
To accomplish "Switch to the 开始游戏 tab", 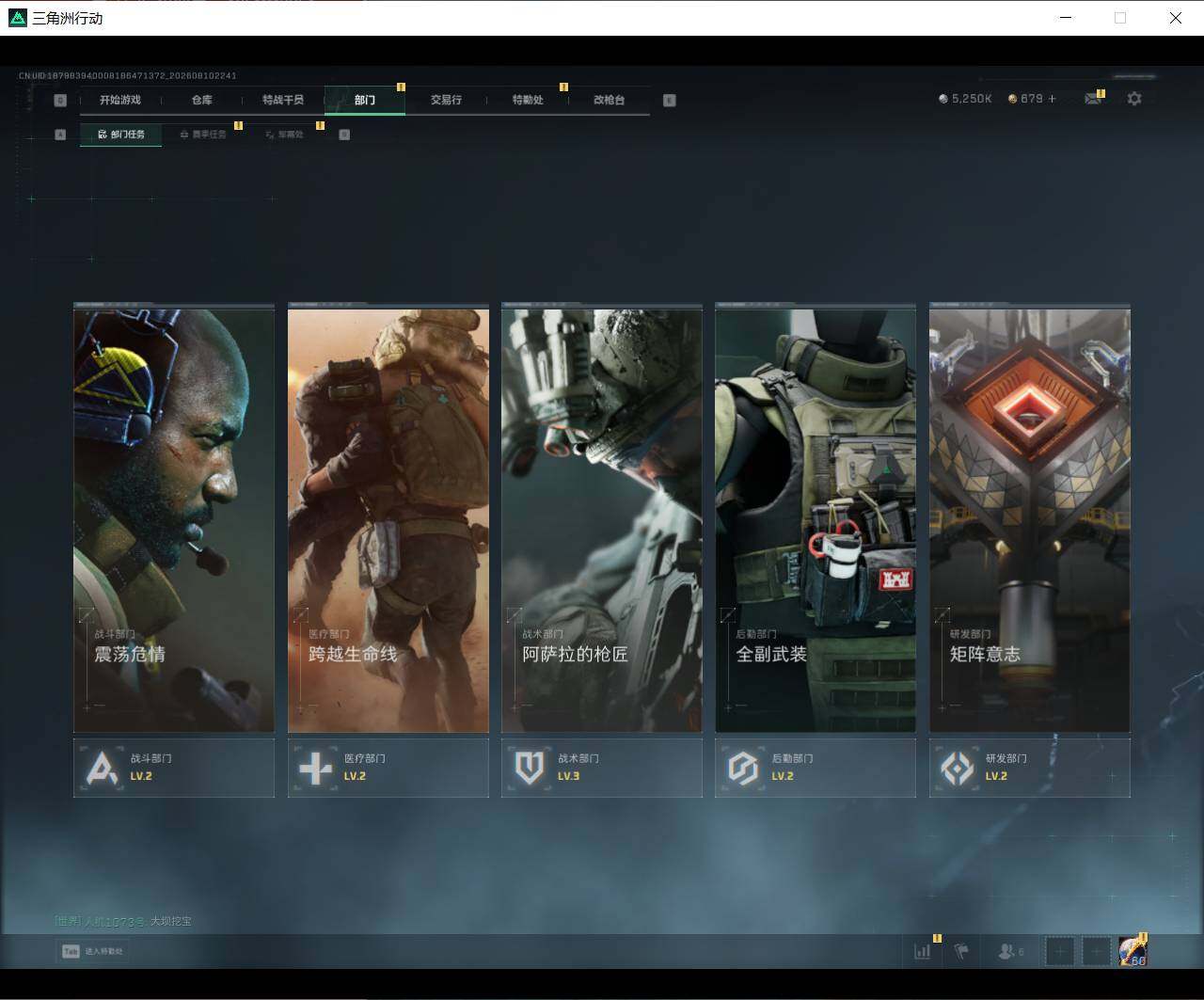I will coord(120,100).
